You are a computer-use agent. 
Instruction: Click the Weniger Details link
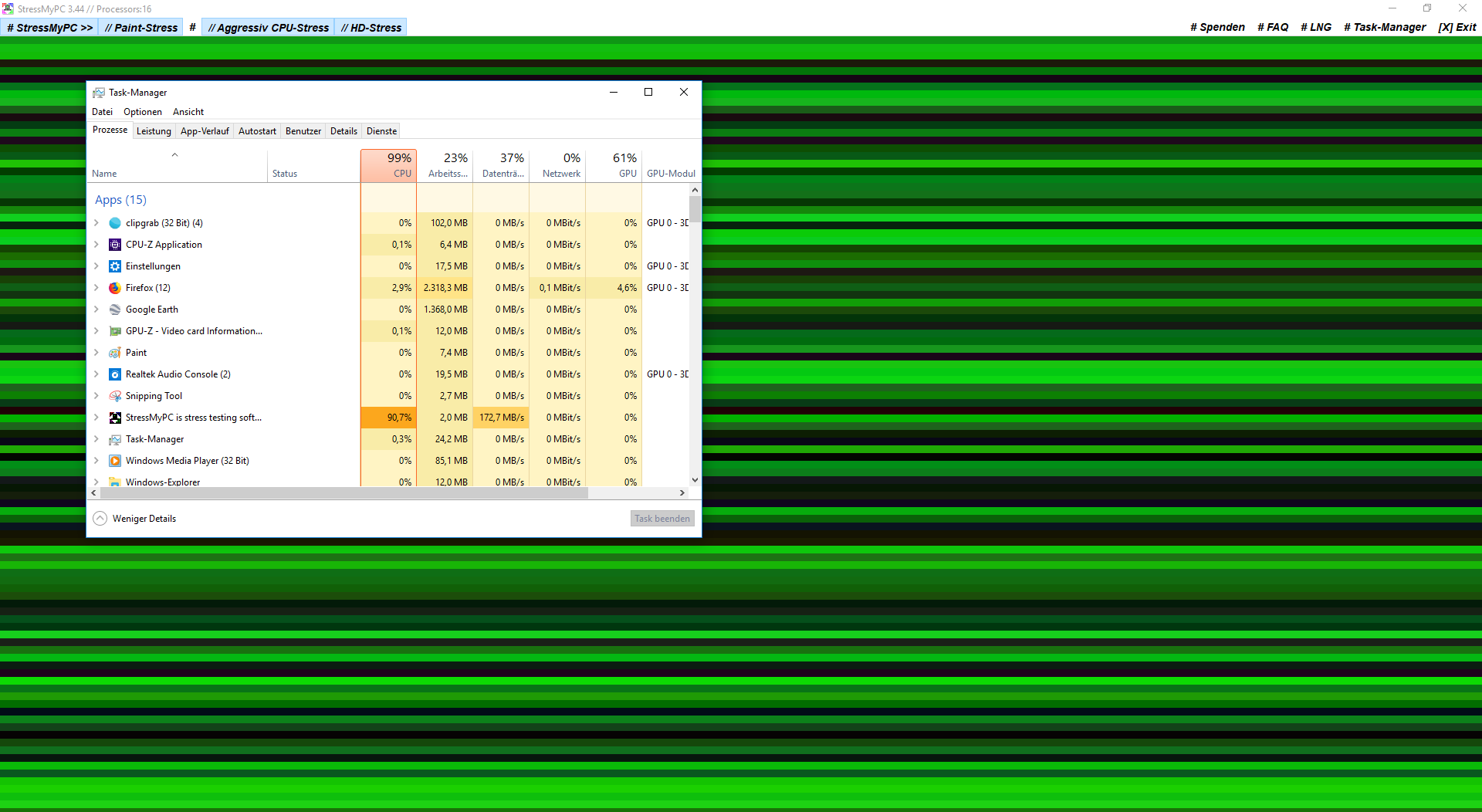(x=144, y=519)
